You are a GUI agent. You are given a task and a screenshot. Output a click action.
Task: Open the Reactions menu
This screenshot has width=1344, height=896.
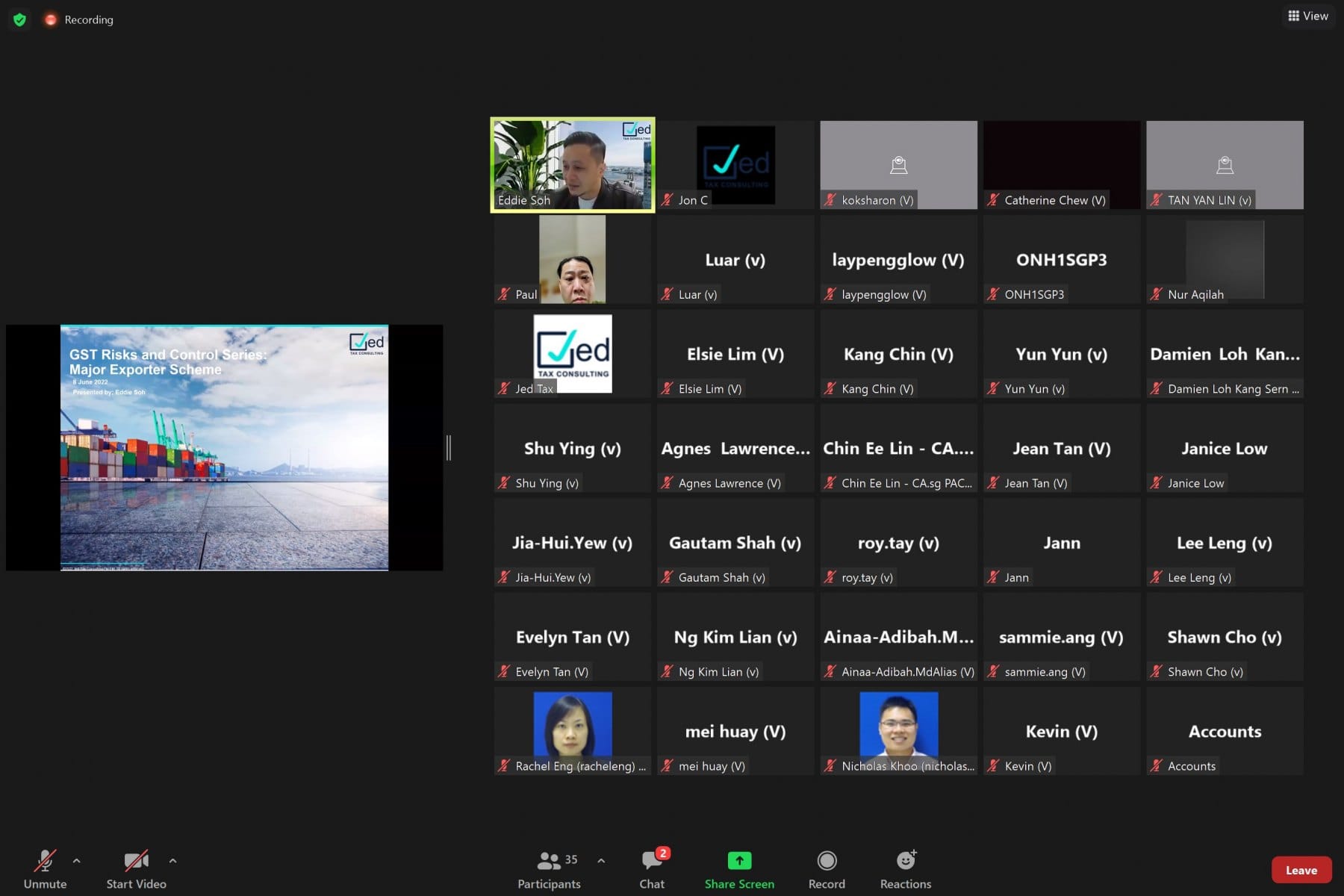click(x=905, y=870)
